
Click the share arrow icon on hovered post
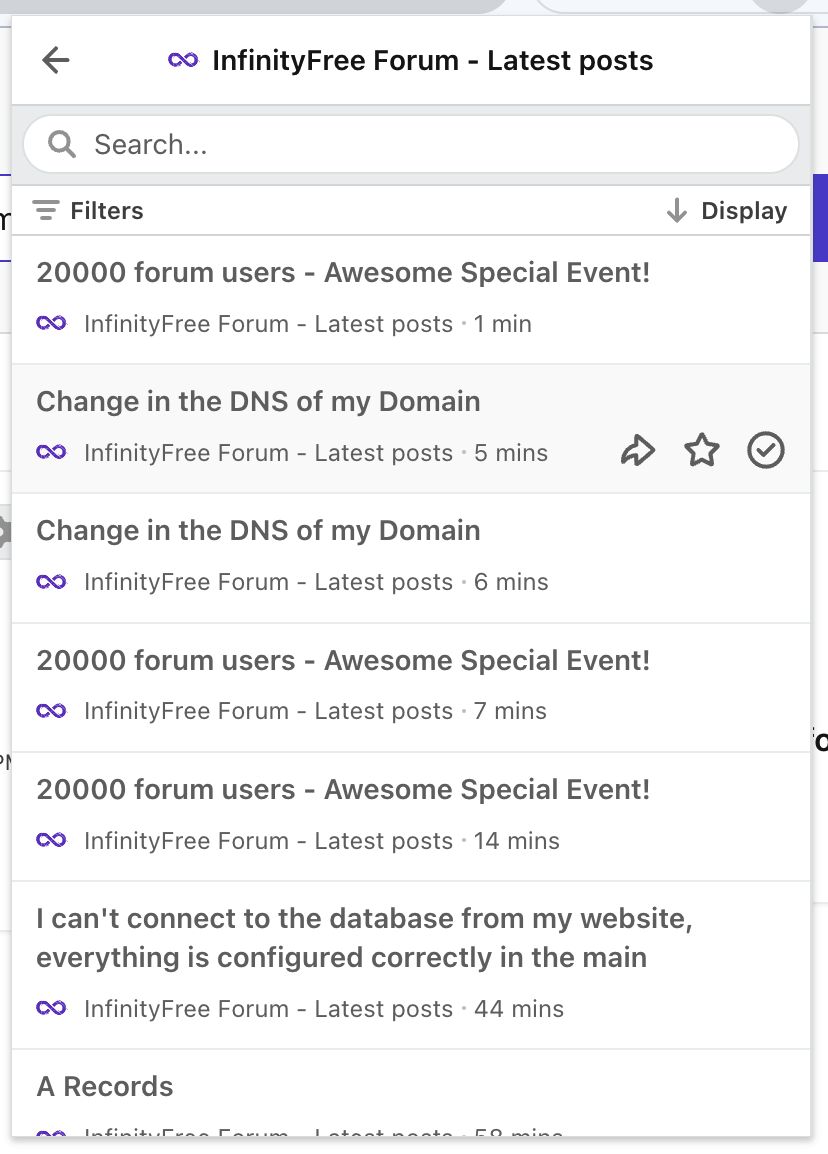tap(637, 452)
